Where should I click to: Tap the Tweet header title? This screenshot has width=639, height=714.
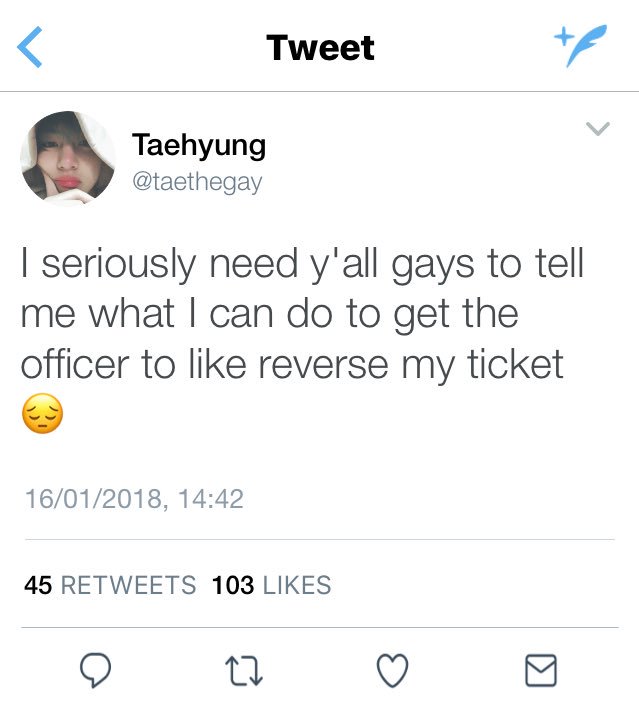click(320, 47)
